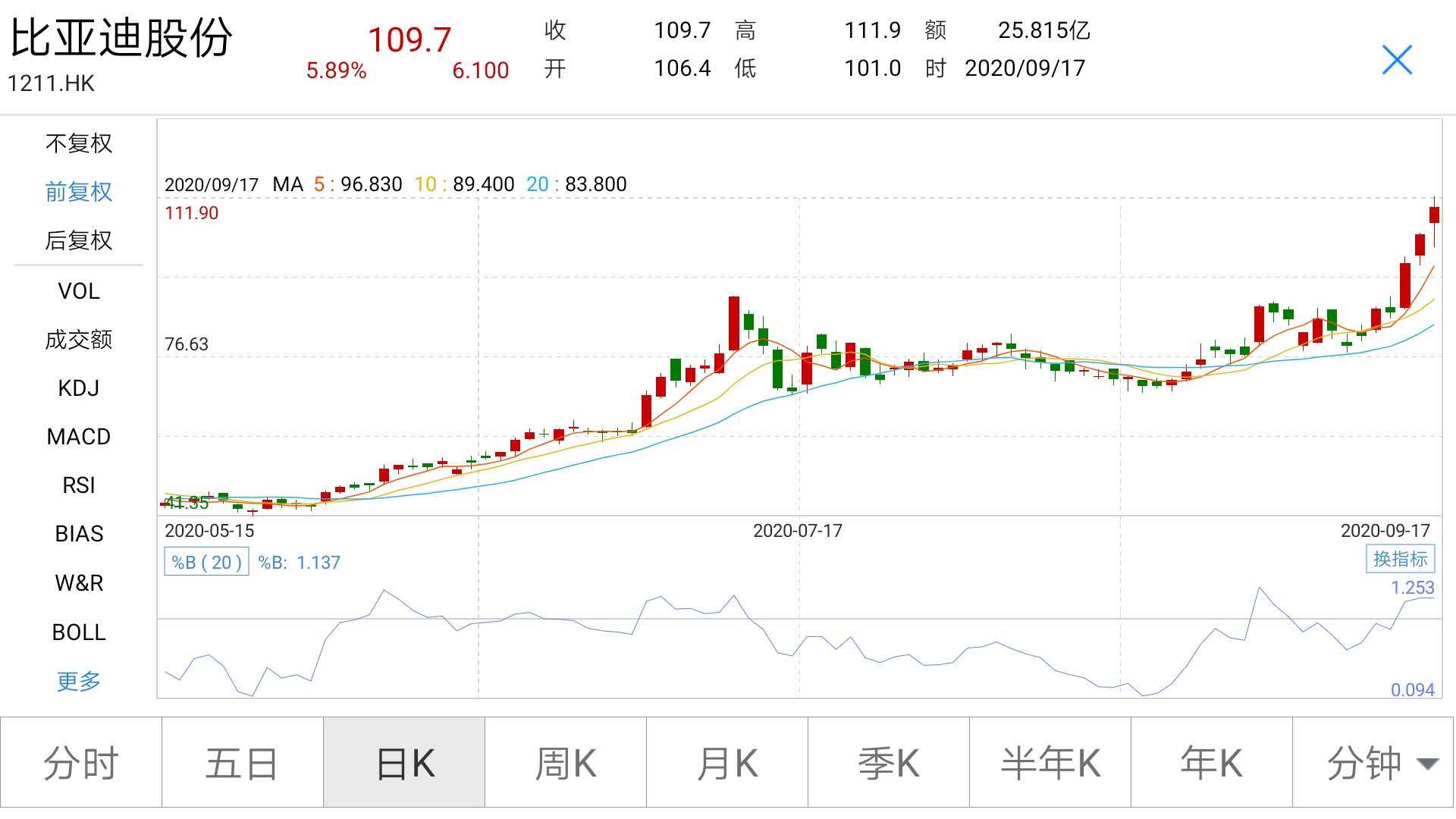
Task: Enable 不复权 (no adjustment) mode
Action: coord(78,143)
